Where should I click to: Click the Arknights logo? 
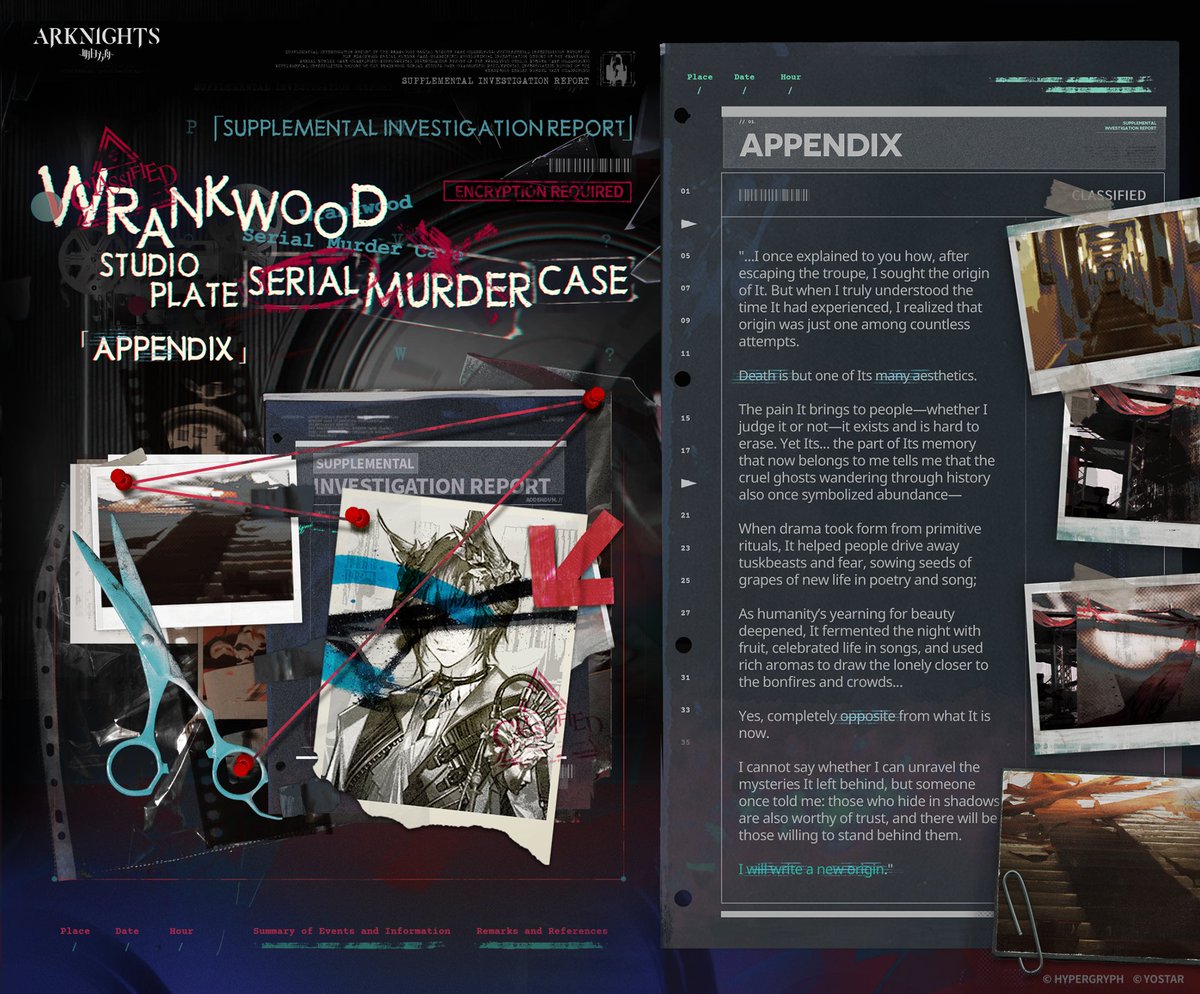(96, 43)
